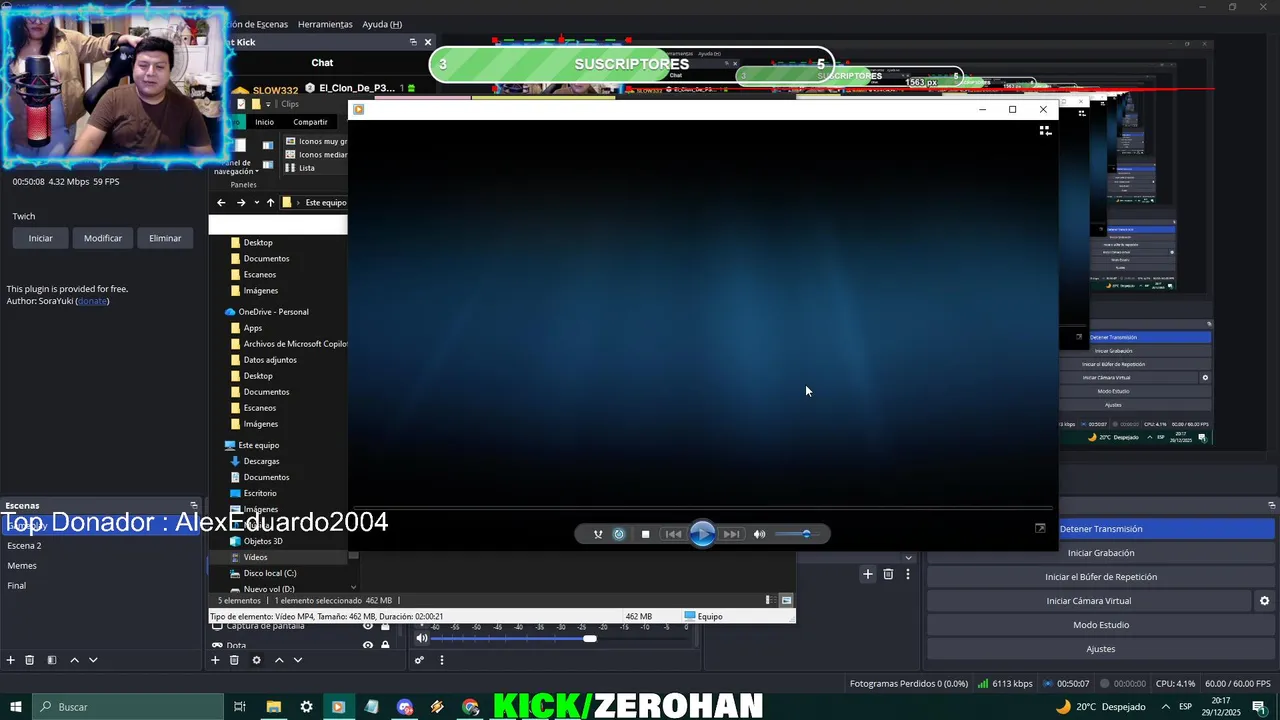Open recent locations dropdown in File Explorer
This screenshot has width=1280, height=720.
256,202
